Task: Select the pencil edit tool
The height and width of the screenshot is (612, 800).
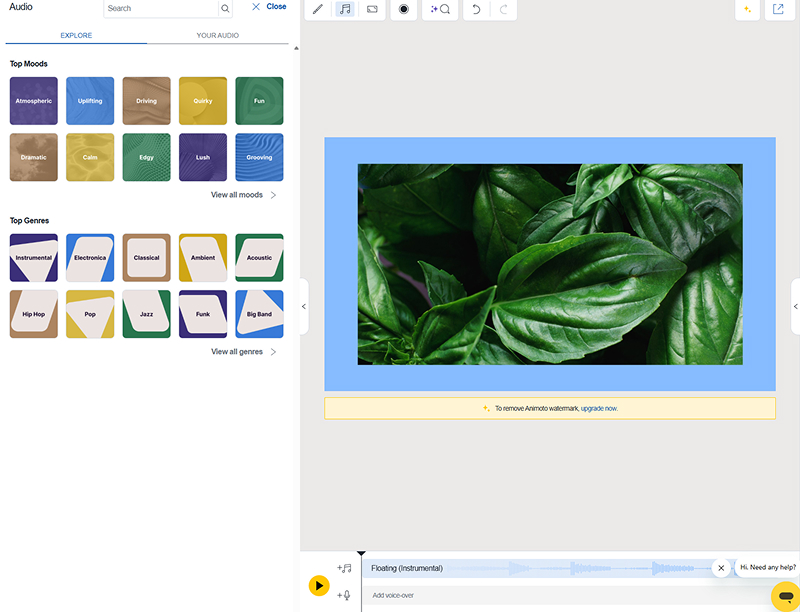Action: pos(318,9)
